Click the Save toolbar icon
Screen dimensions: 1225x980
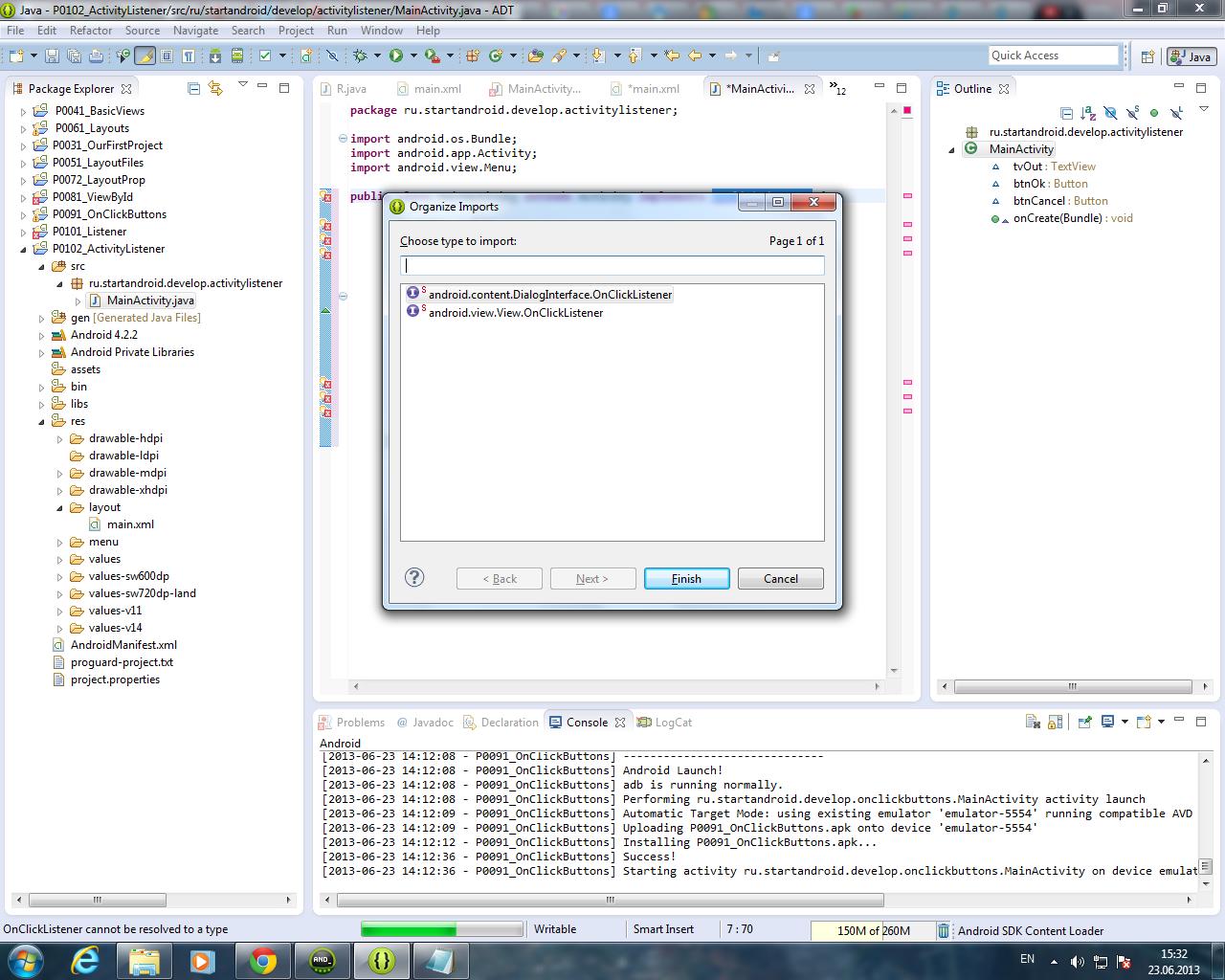52,56
